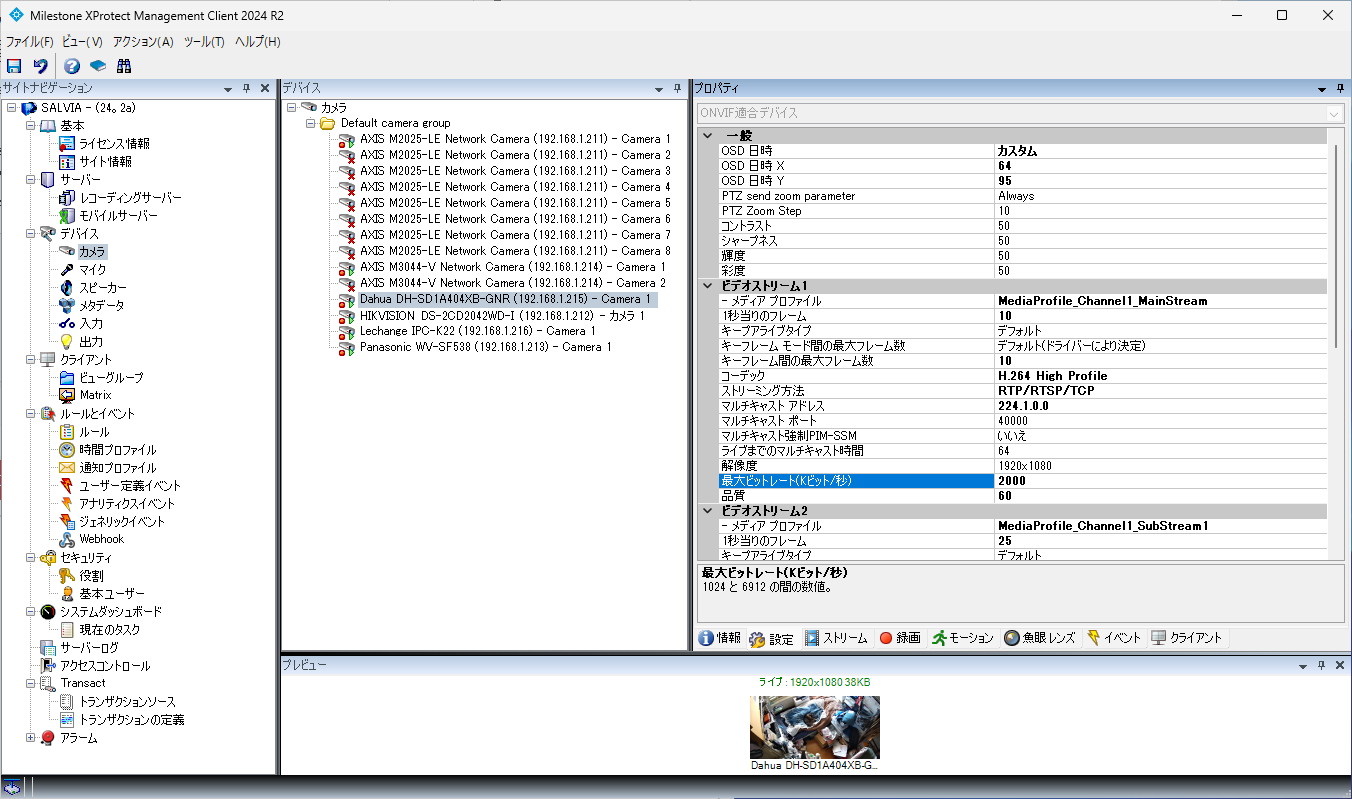Collapse the SALVIA root node
This screenshot has height=799, width=1352.
tap(11, 108)
